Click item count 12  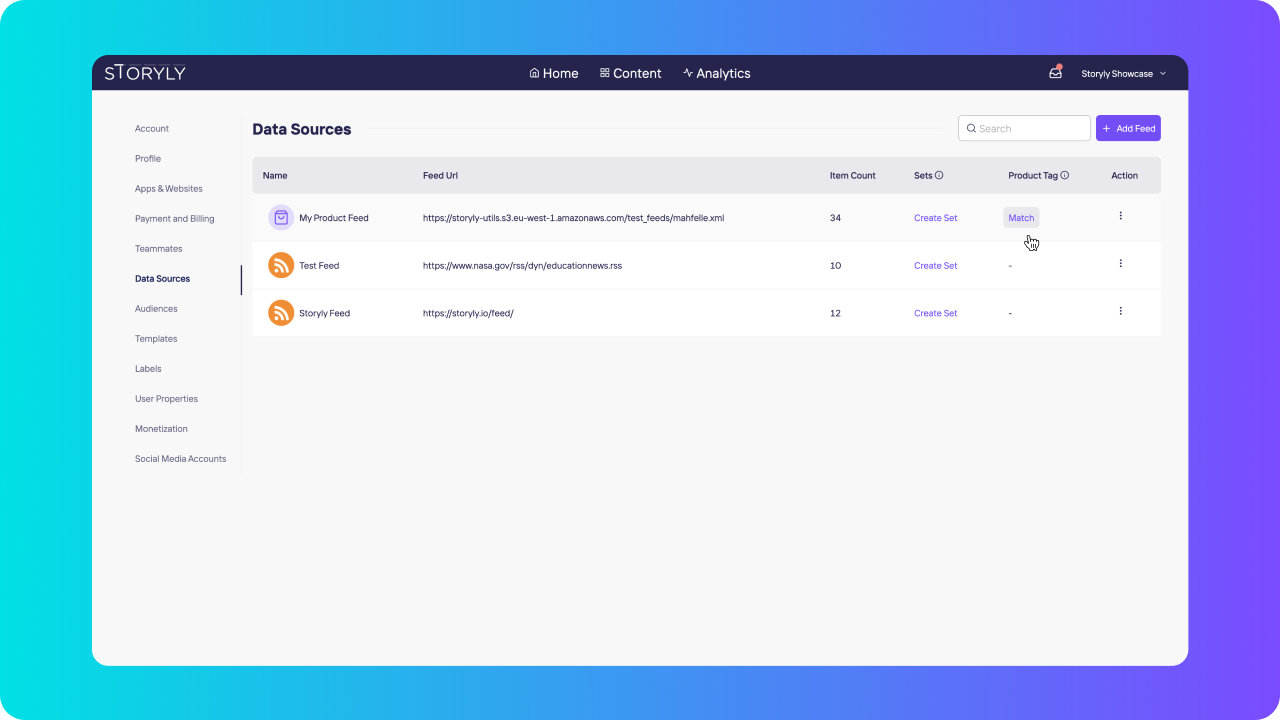point(835,313)
